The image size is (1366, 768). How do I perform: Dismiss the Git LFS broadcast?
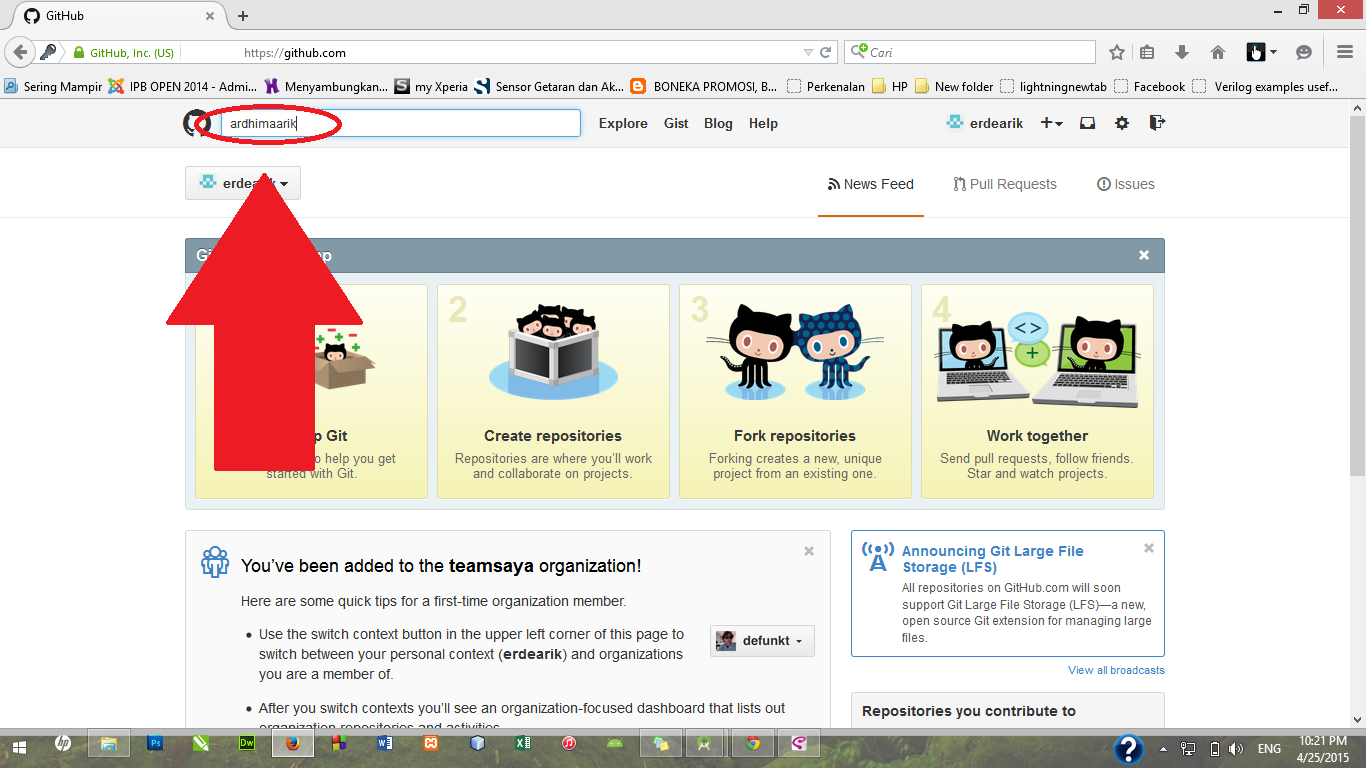pos(1149,548)
